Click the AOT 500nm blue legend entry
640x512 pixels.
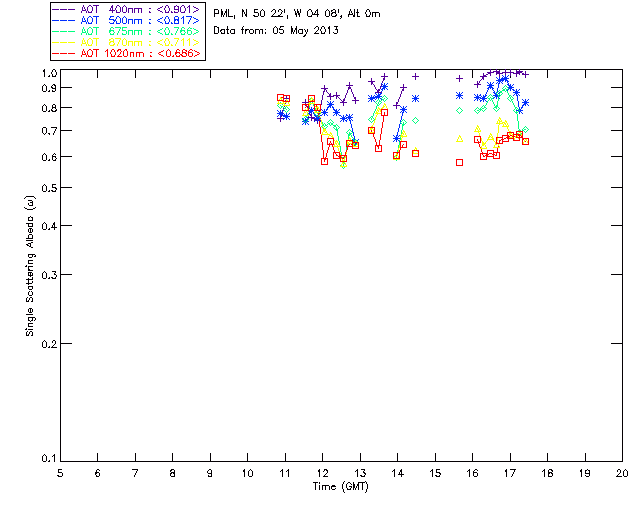coord(127,20)
